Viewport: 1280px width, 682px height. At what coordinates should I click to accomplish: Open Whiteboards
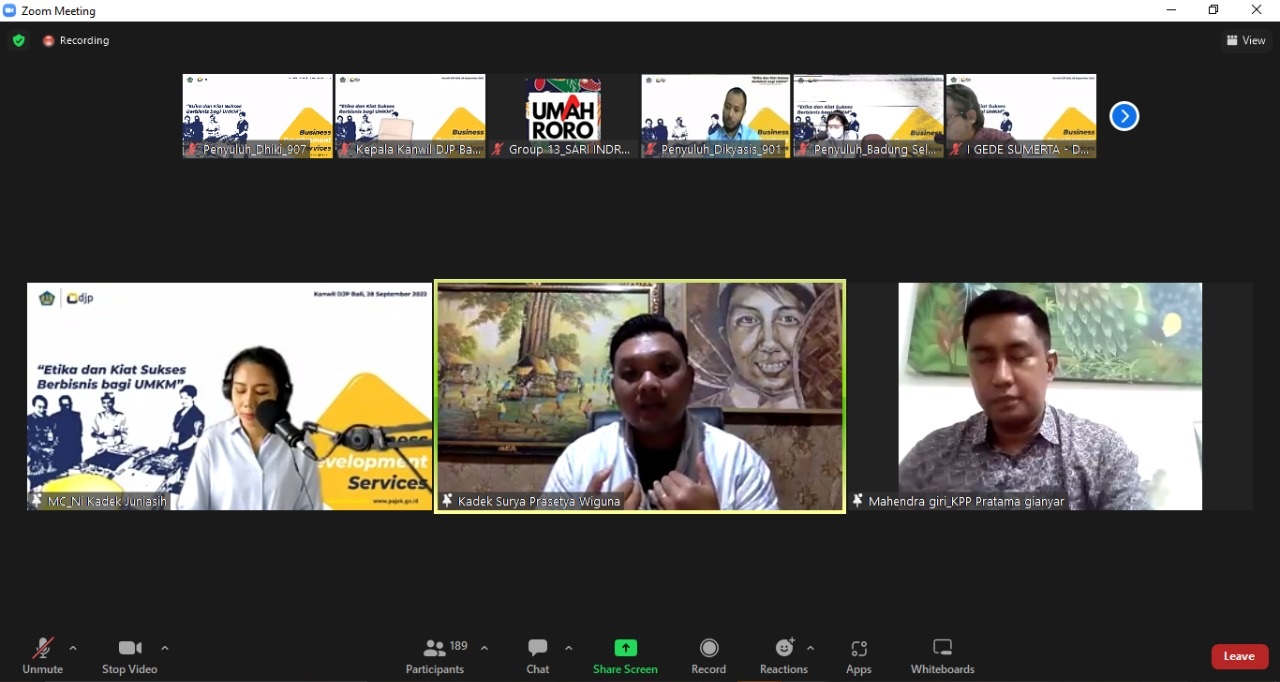[x=942, y=655]
